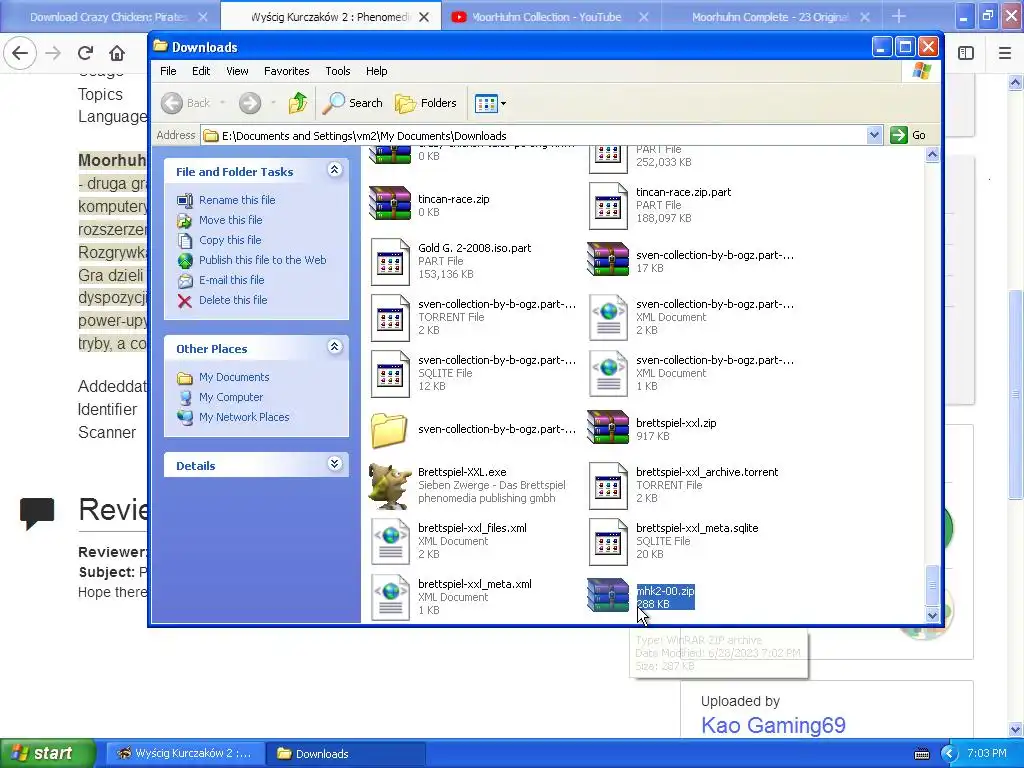Collapse the File and Folder Tasks panel
The image size is (1024, 768).
click(334, 170)
